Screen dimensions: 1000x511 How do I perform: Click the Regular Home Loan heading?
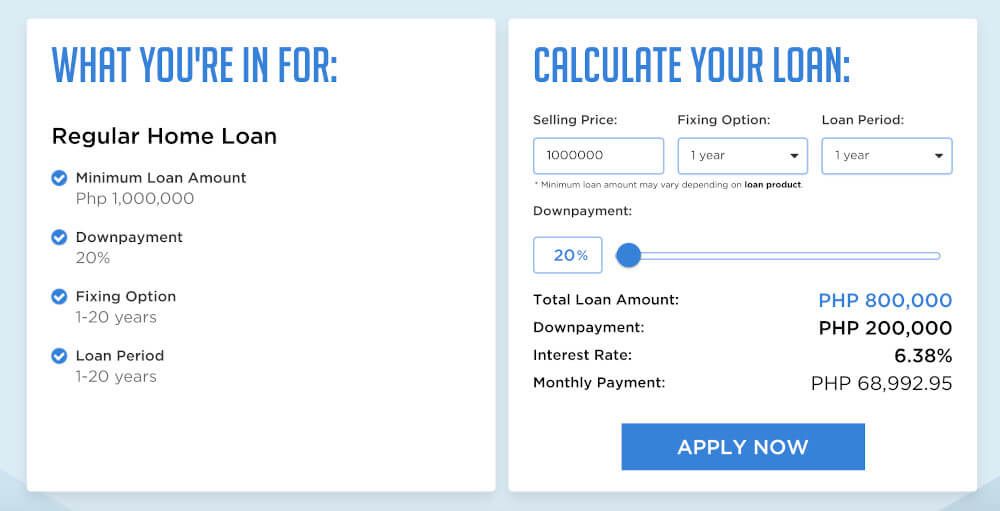point(165,137)
